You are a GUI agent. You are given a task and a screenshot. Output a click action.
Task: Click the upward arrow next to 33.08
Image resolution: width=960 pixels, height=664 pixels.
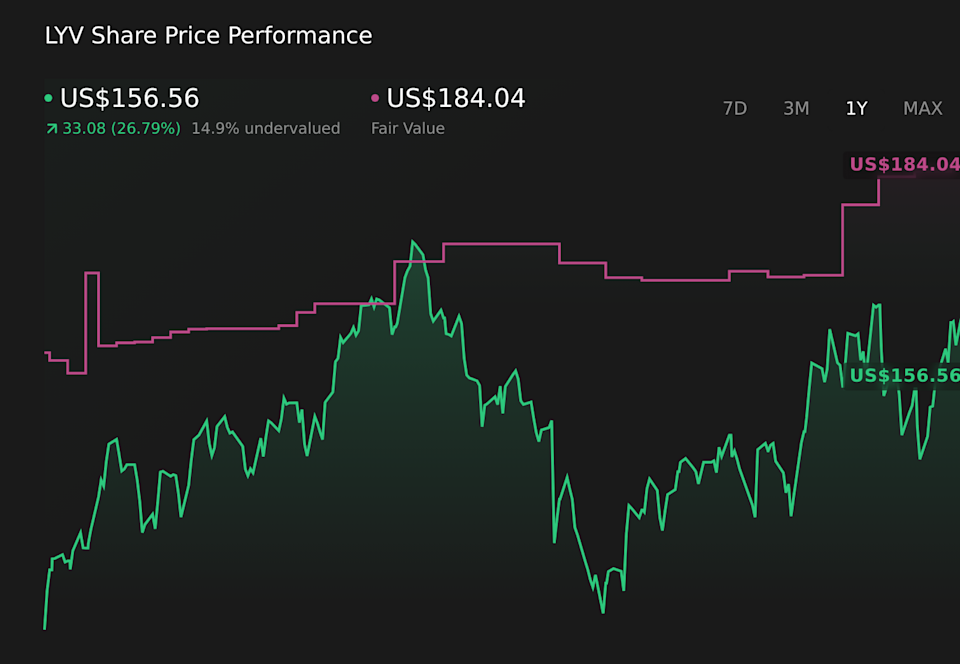(x=51, y=128)
